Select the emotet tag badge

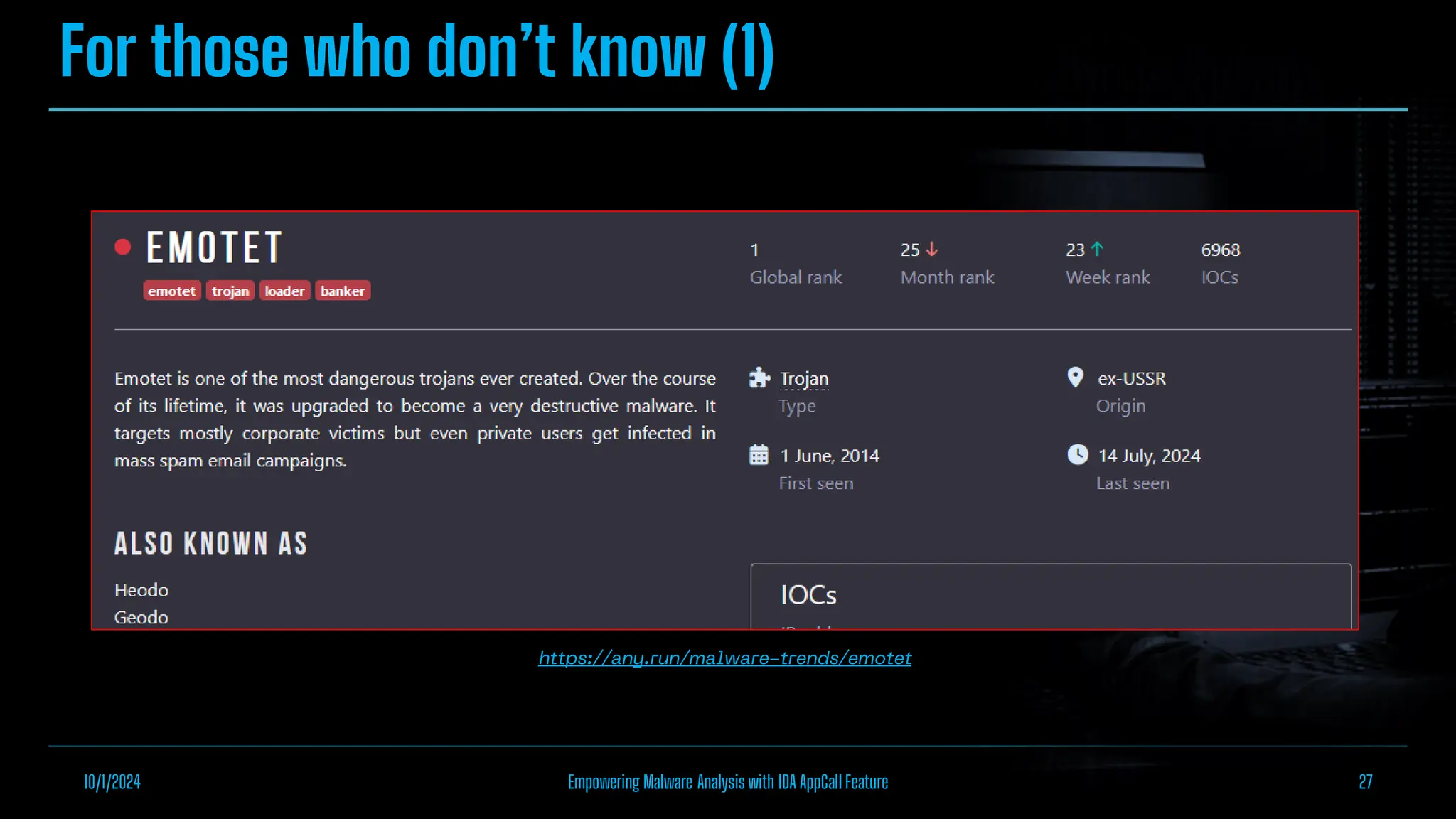pos(171,291)
